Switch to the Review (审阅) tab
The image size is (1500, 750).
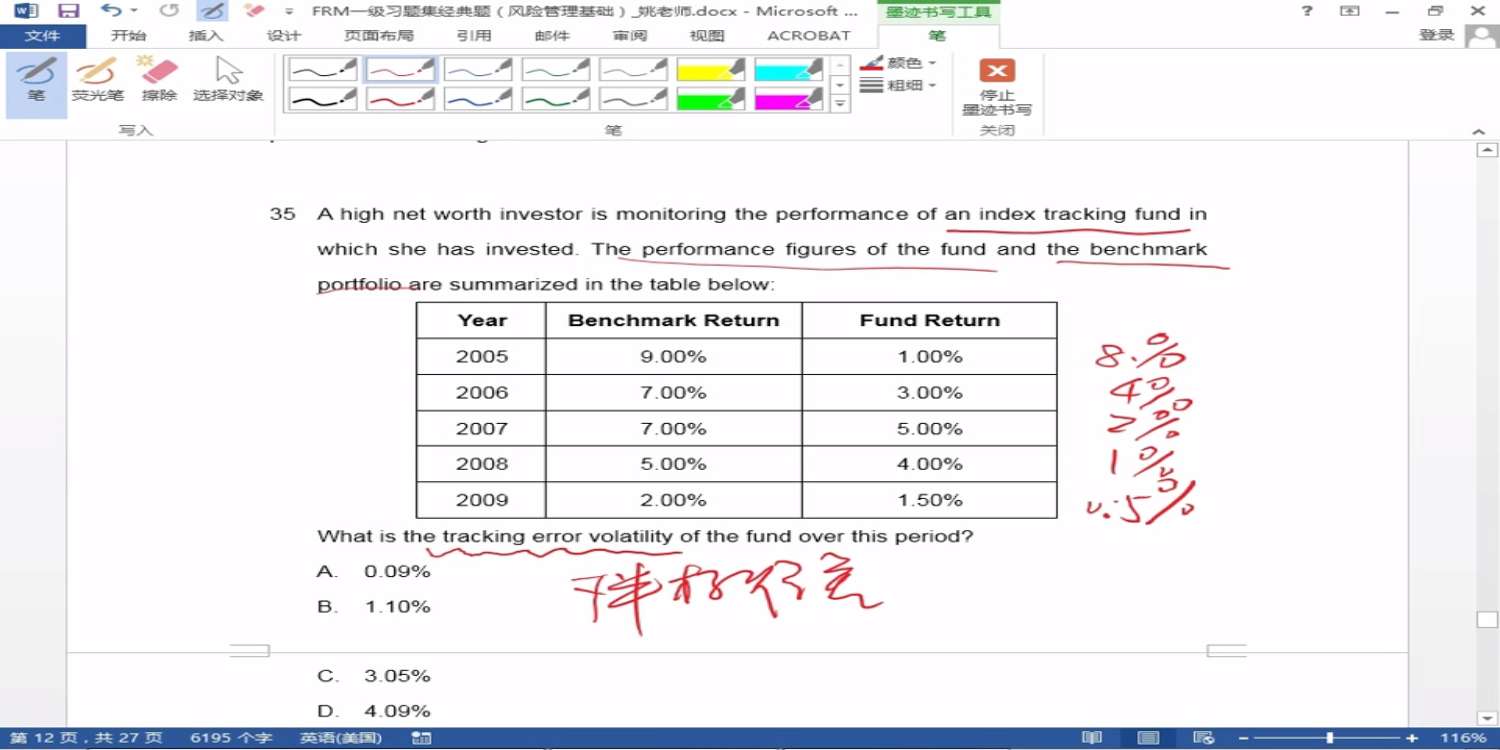pos(630,36)
